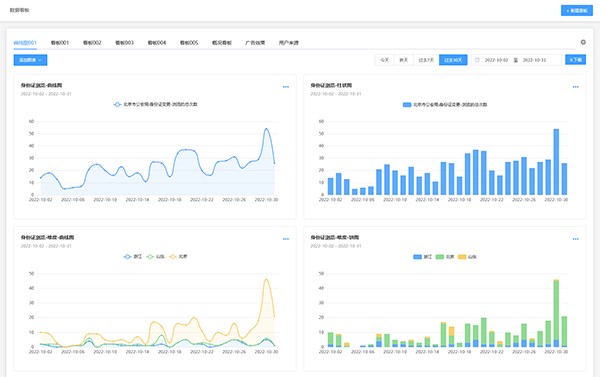Open the 用户来源 tab

289,42
